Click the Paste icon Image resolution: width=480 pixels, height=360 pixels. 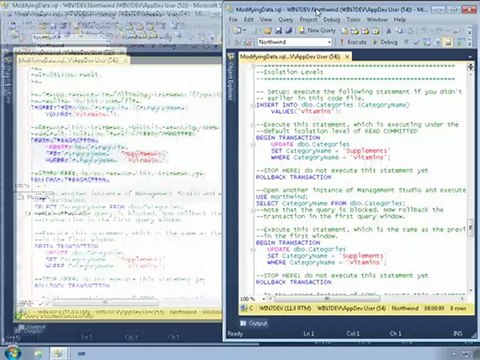(x=410, y=31)
